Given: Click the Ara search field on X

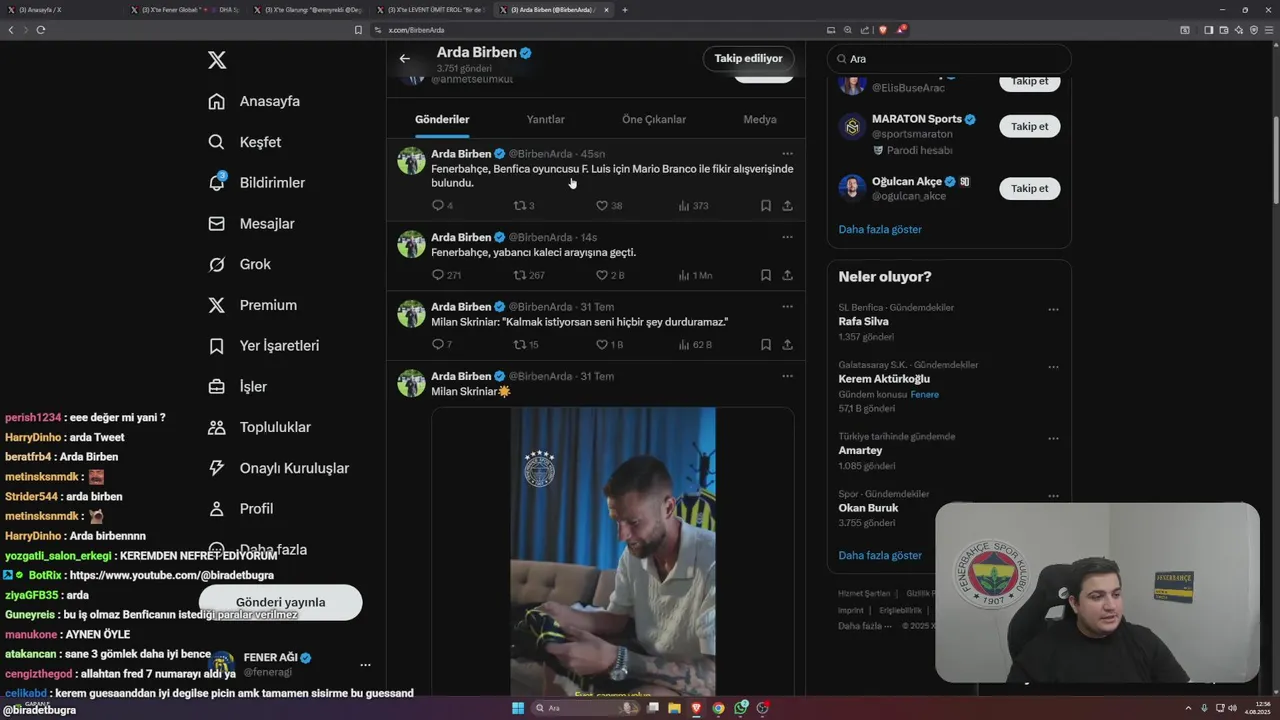Looking at the screenshot, I should tap(949, 59).
